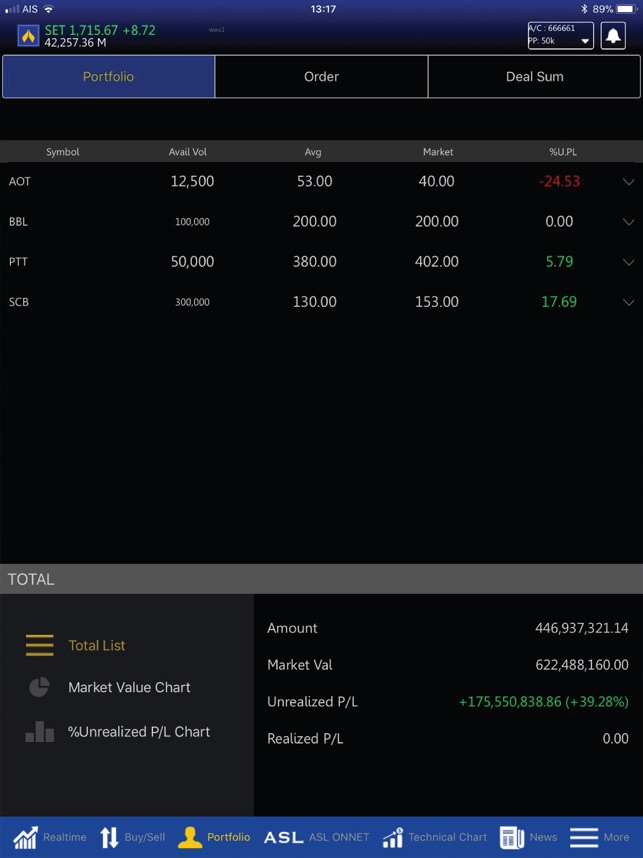Expand the SCB row chevron

628,302
